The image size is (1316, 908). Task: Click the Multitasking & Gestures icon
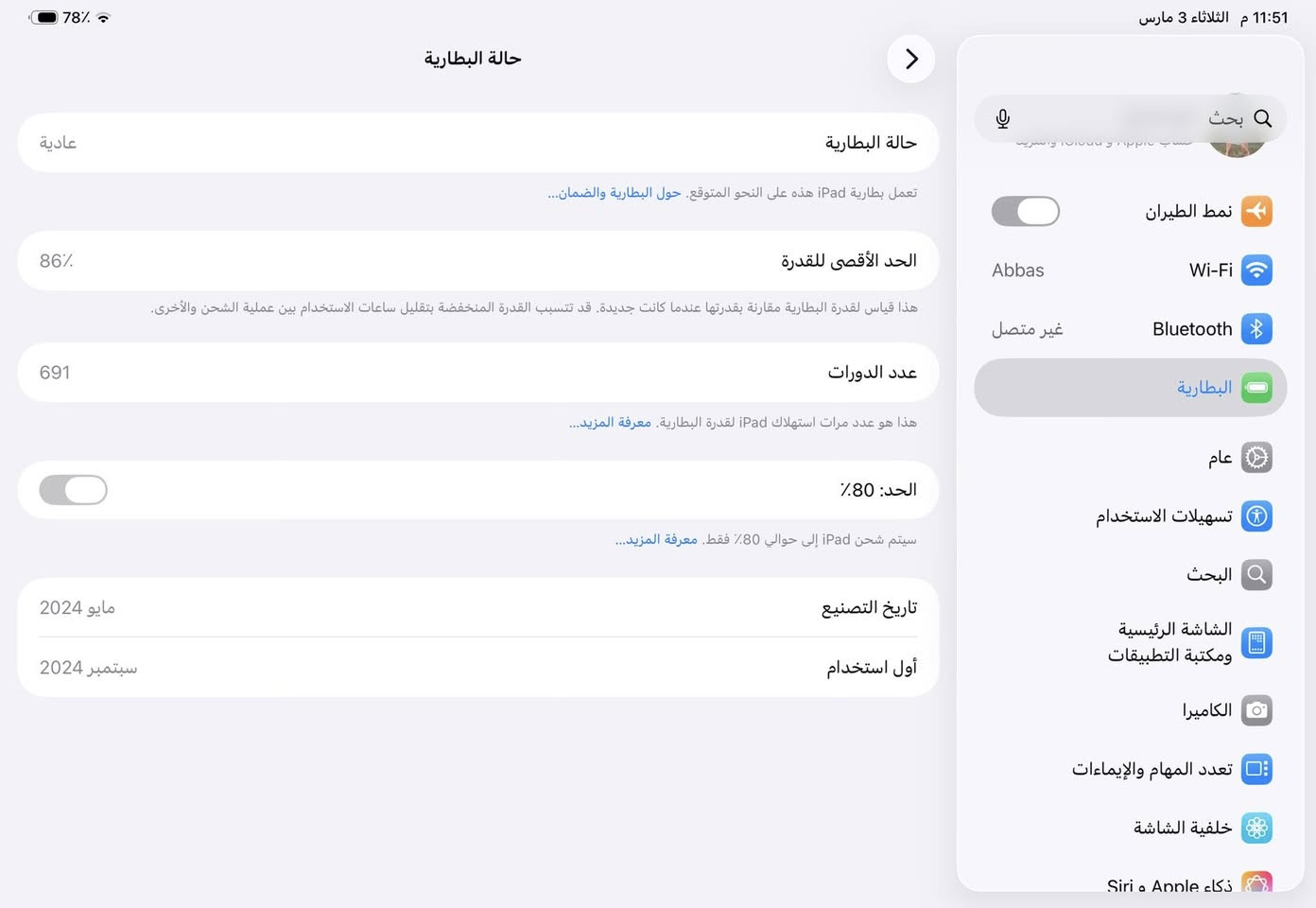tap(1256, 769)
